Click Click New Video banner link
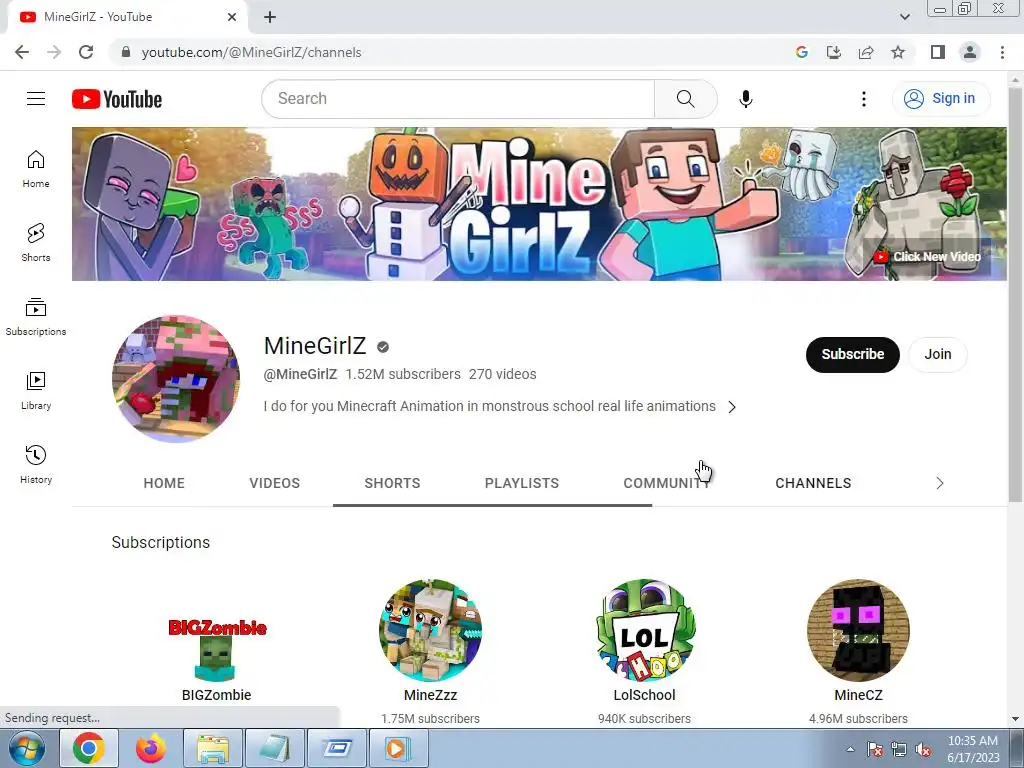1024x768 pixels. (927, 257)
